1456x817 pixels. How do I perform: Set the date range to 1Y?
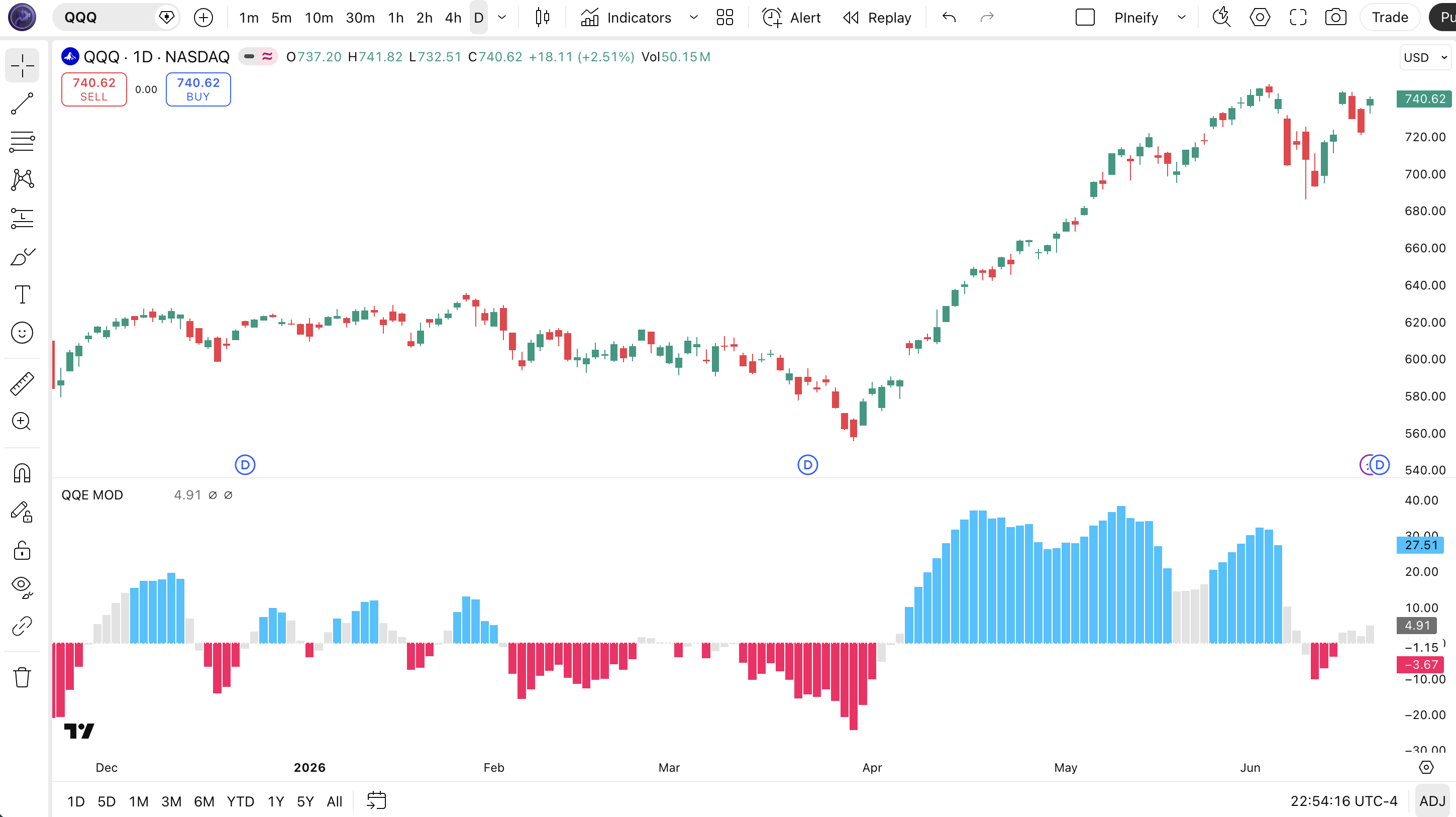pos(276,801)
